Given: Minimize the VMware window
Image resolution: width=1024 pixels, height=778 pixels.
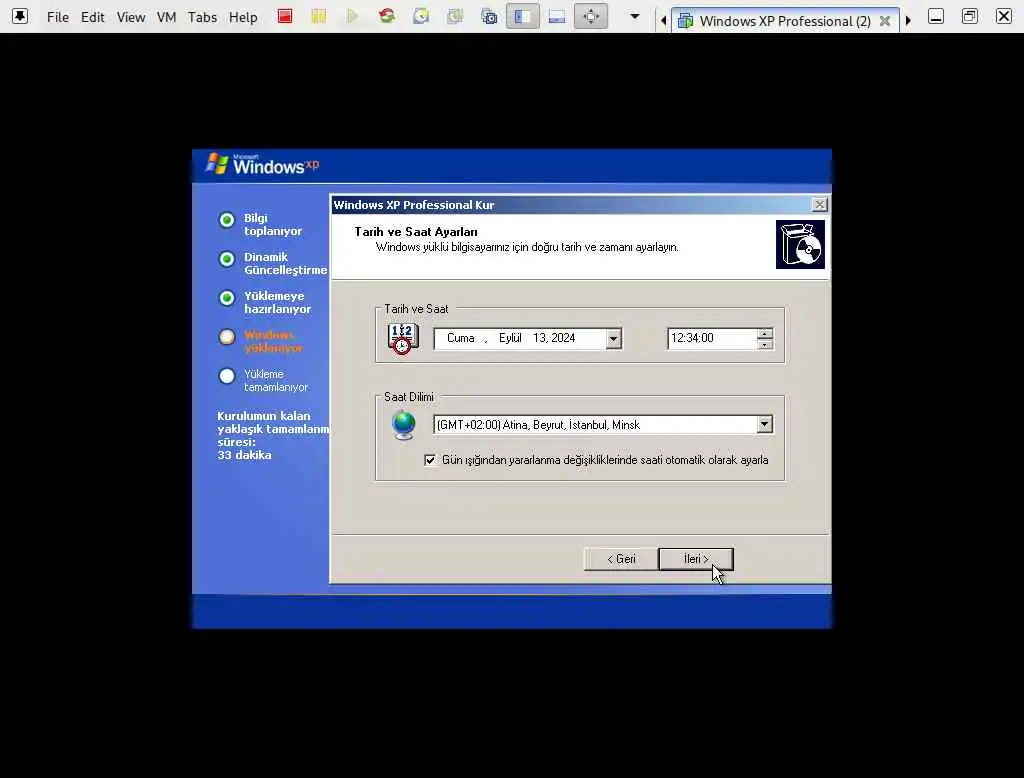Looking at the screenshot, I should 936,16.
